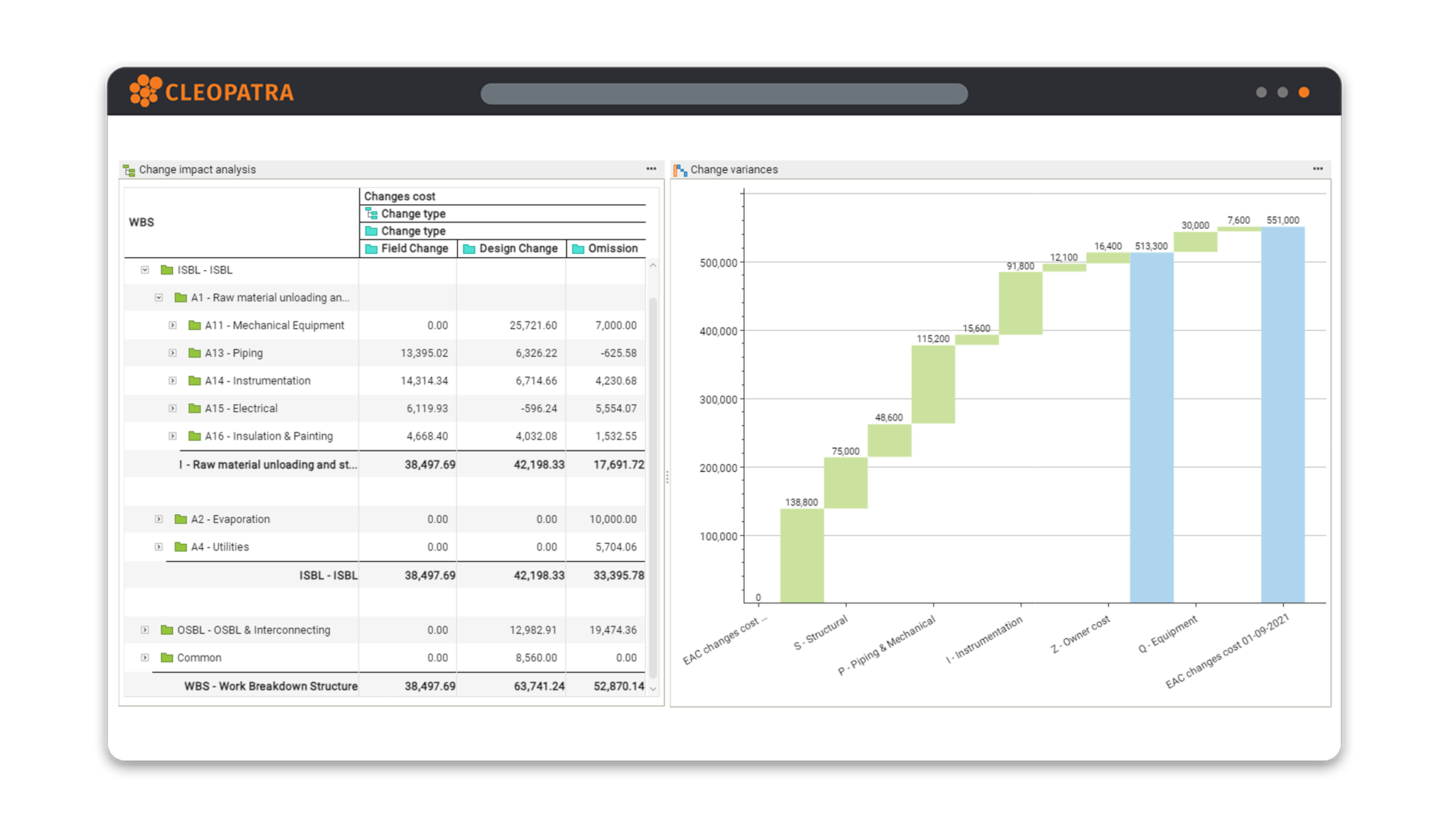Click the Change impact analysis hierarchy icon

coord(130,169)
